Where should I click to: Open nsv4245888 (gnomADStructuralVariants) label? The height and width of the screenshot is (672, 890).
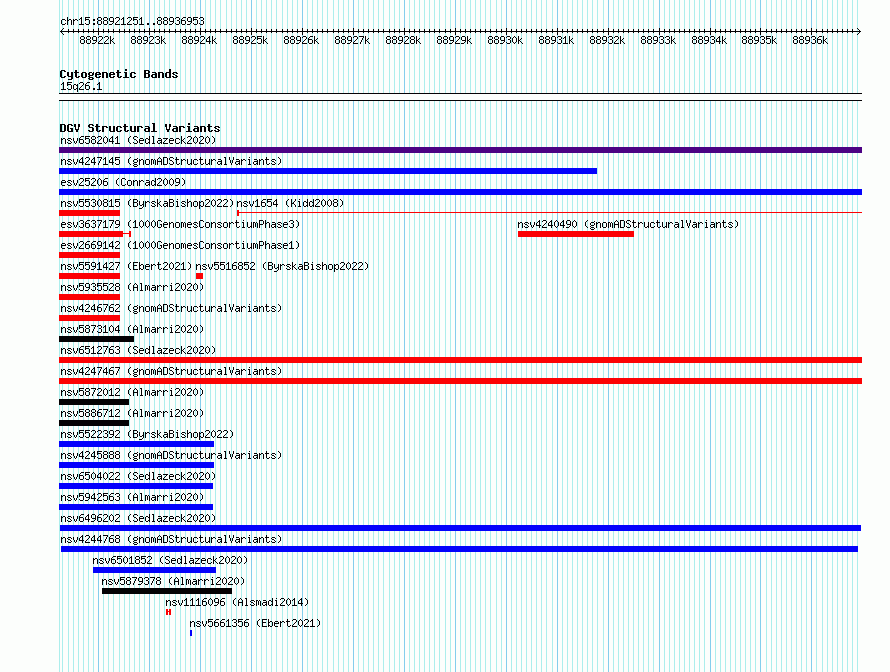[171, 455]
